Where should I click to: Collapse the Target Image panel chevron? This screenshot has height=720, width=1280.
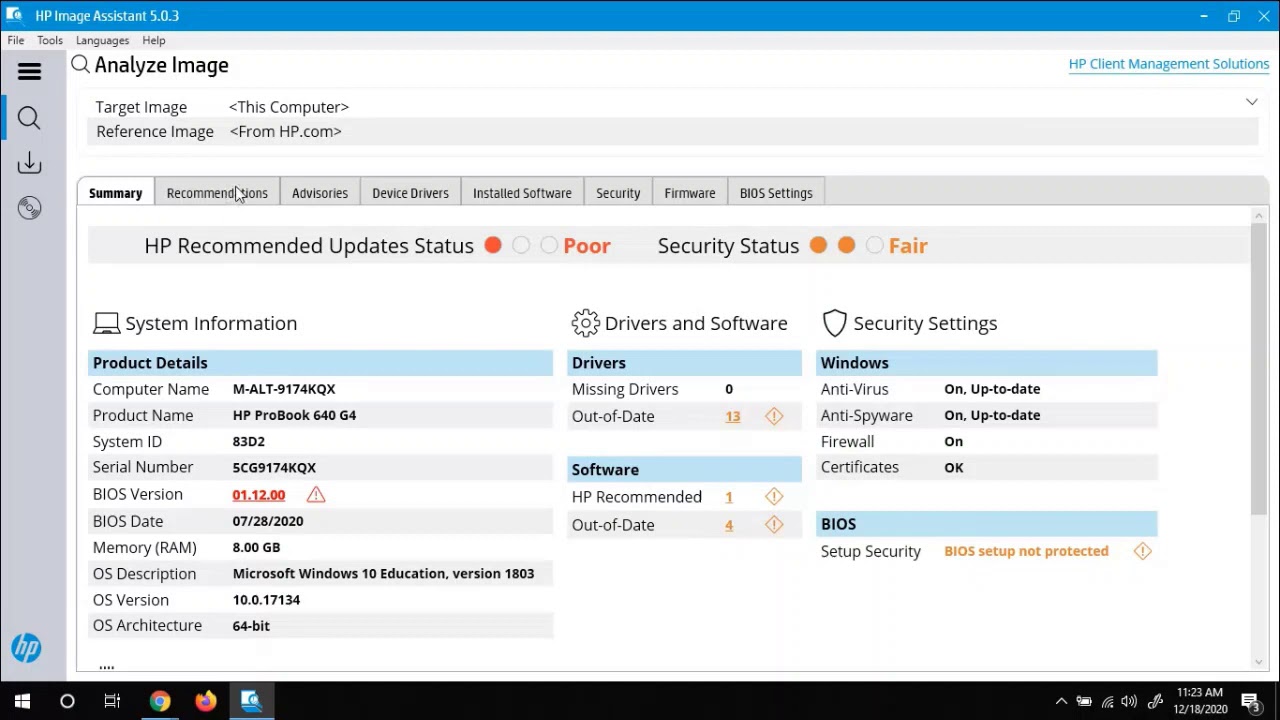tap(1251, 102)
